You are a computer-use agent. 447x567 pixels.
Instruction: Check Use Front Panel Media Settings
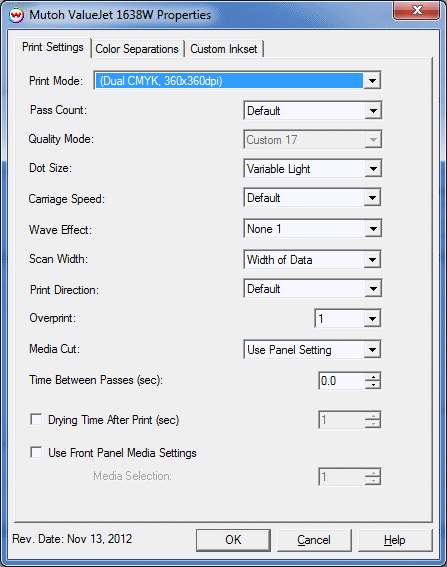tap(36, 452)
